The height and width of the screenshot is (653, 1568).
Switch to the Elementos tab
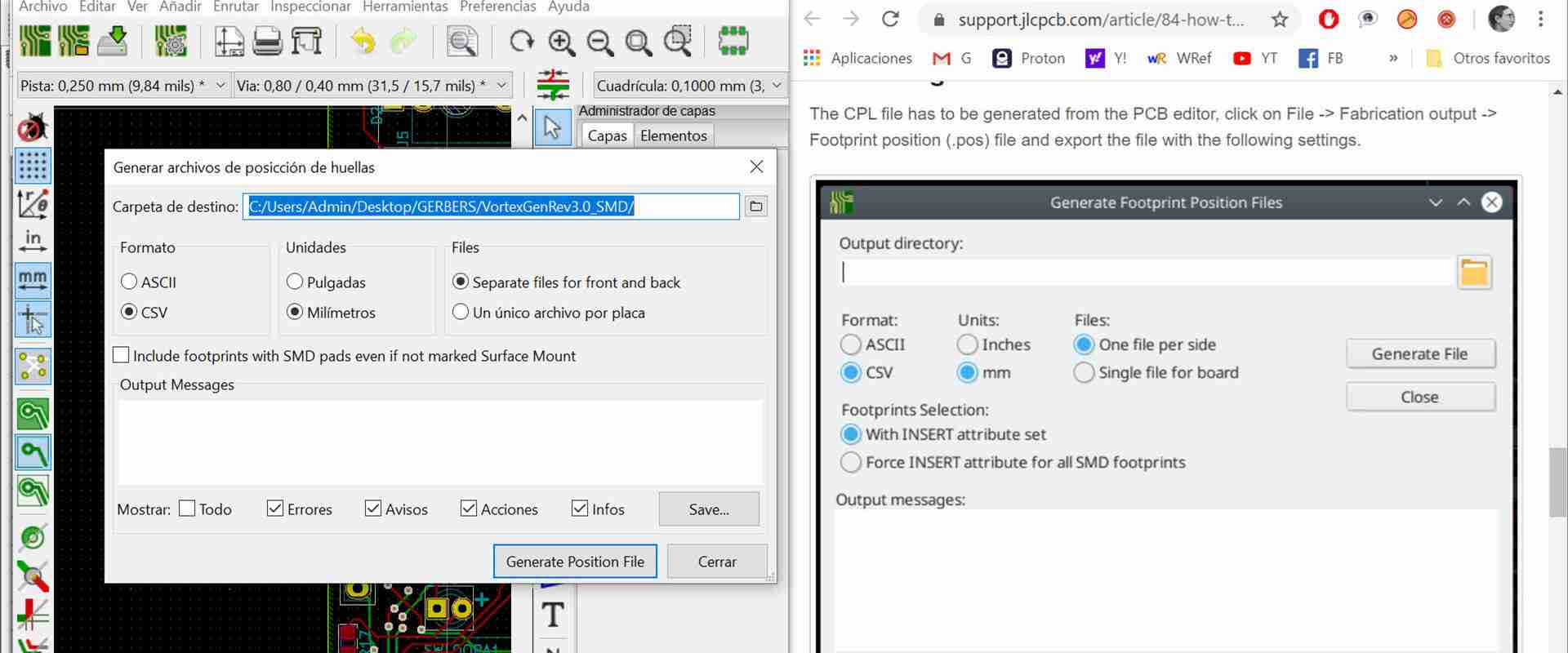click(673, 135)
